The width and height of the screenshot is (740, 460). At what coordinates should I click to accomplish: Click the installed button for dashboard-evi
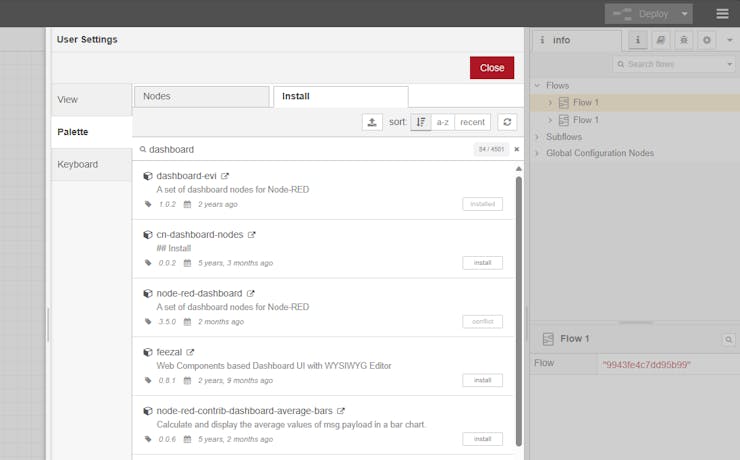click(482, 204)
